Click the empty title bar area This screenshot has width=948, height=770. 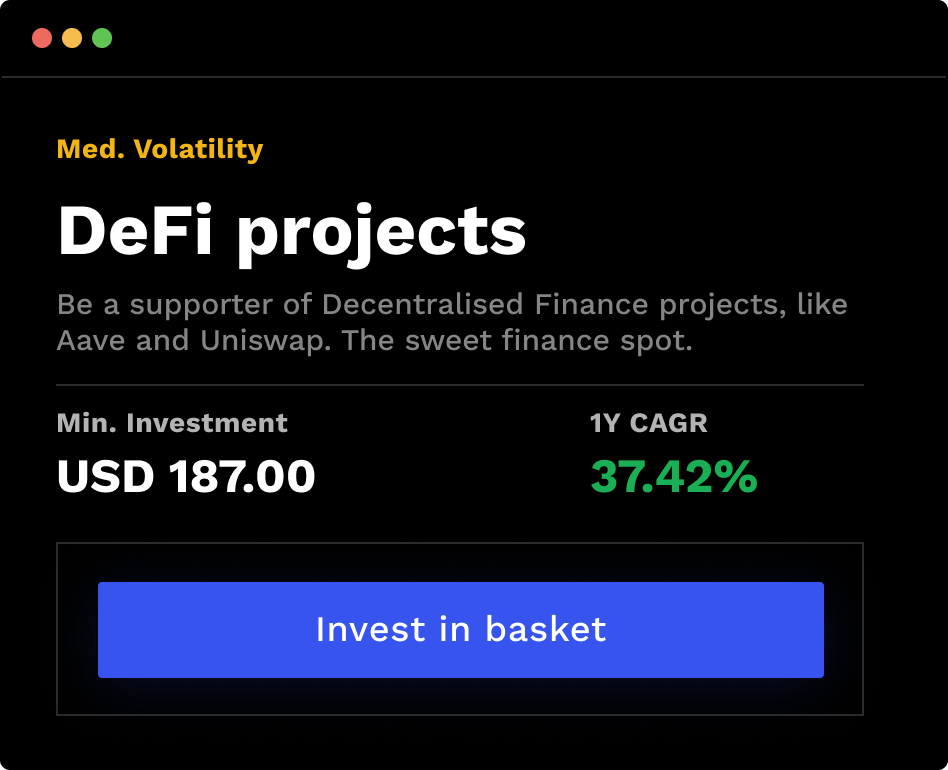coord(500,38)
